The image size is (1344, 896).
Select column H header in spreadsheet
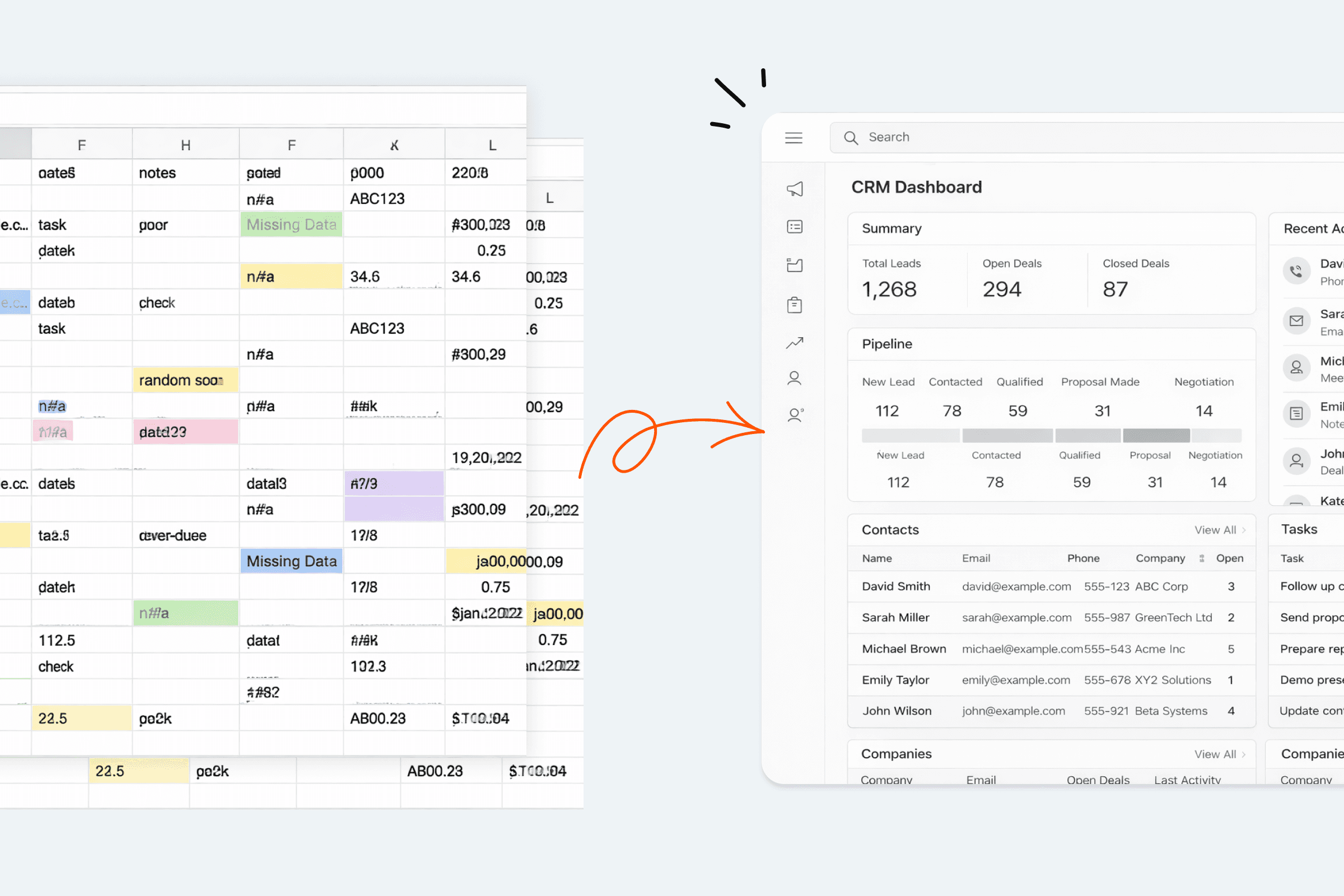pyautogui.click(x=186, y=145)
